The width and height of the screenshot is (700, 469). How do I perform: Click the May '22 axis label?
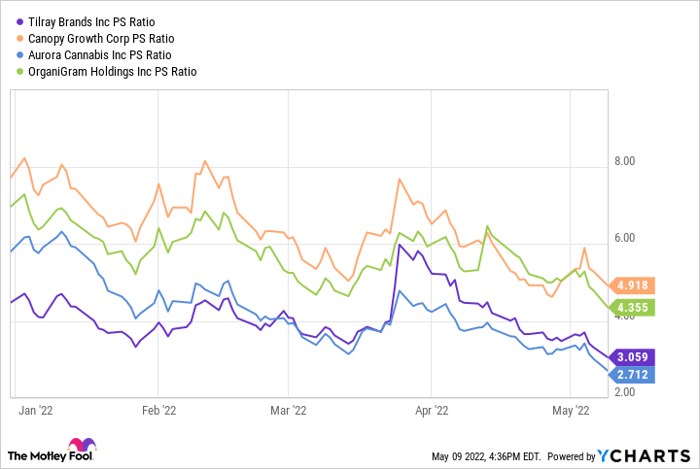point(568,409)
